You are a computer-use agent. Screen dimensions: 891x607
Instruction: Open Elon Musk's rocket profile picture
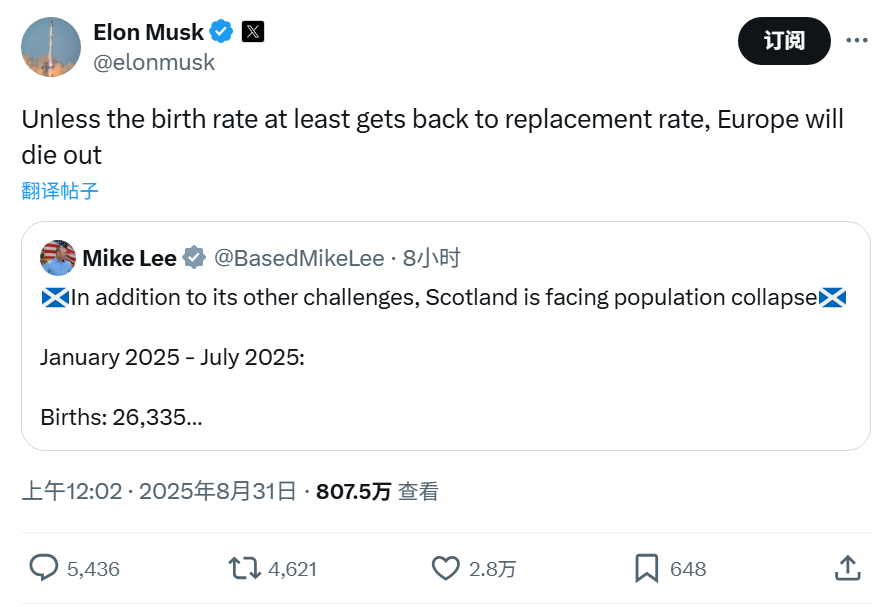tap(51, 47)
